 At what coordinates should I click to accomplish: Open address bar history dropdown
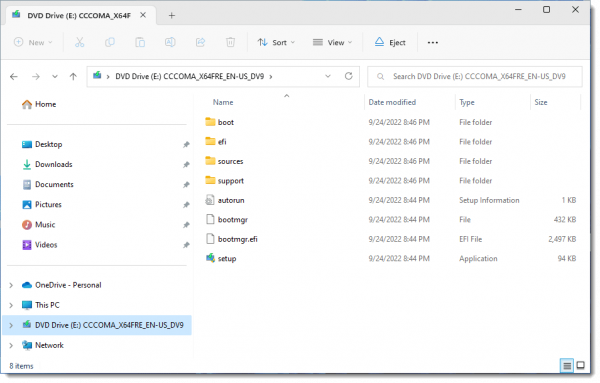pyautogui.click(x=328, y=76)
